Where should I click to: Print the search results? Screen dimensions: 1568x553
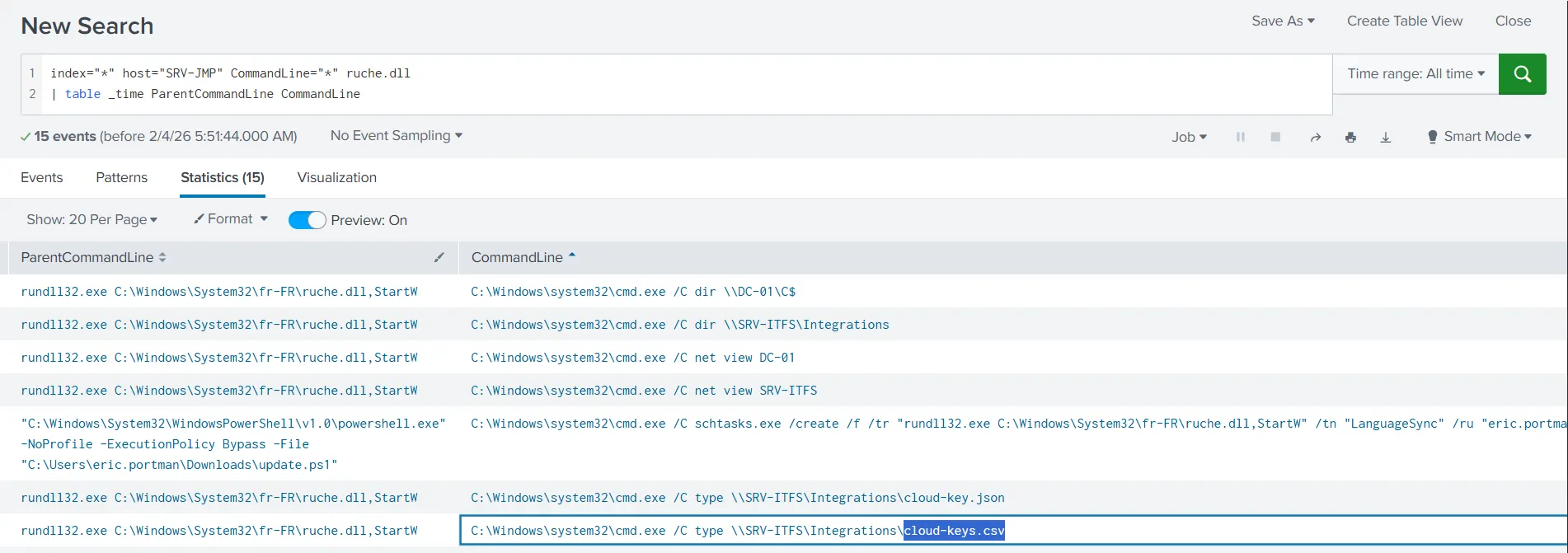[1350, 137]
